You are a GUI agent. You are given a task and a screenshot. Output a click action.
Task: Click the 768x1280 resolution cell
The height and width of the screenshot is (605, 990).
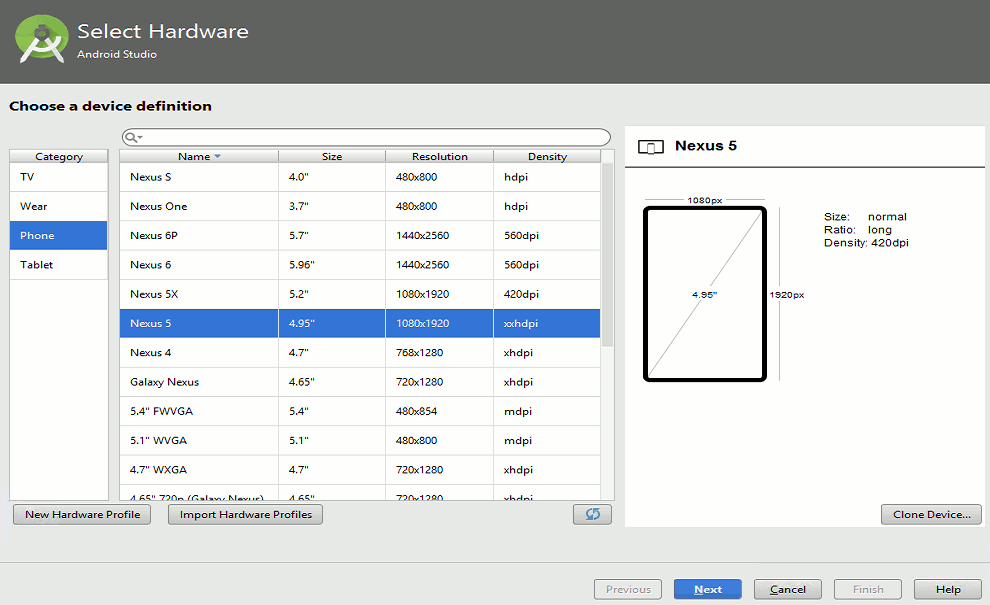click(x=439, y=352)
